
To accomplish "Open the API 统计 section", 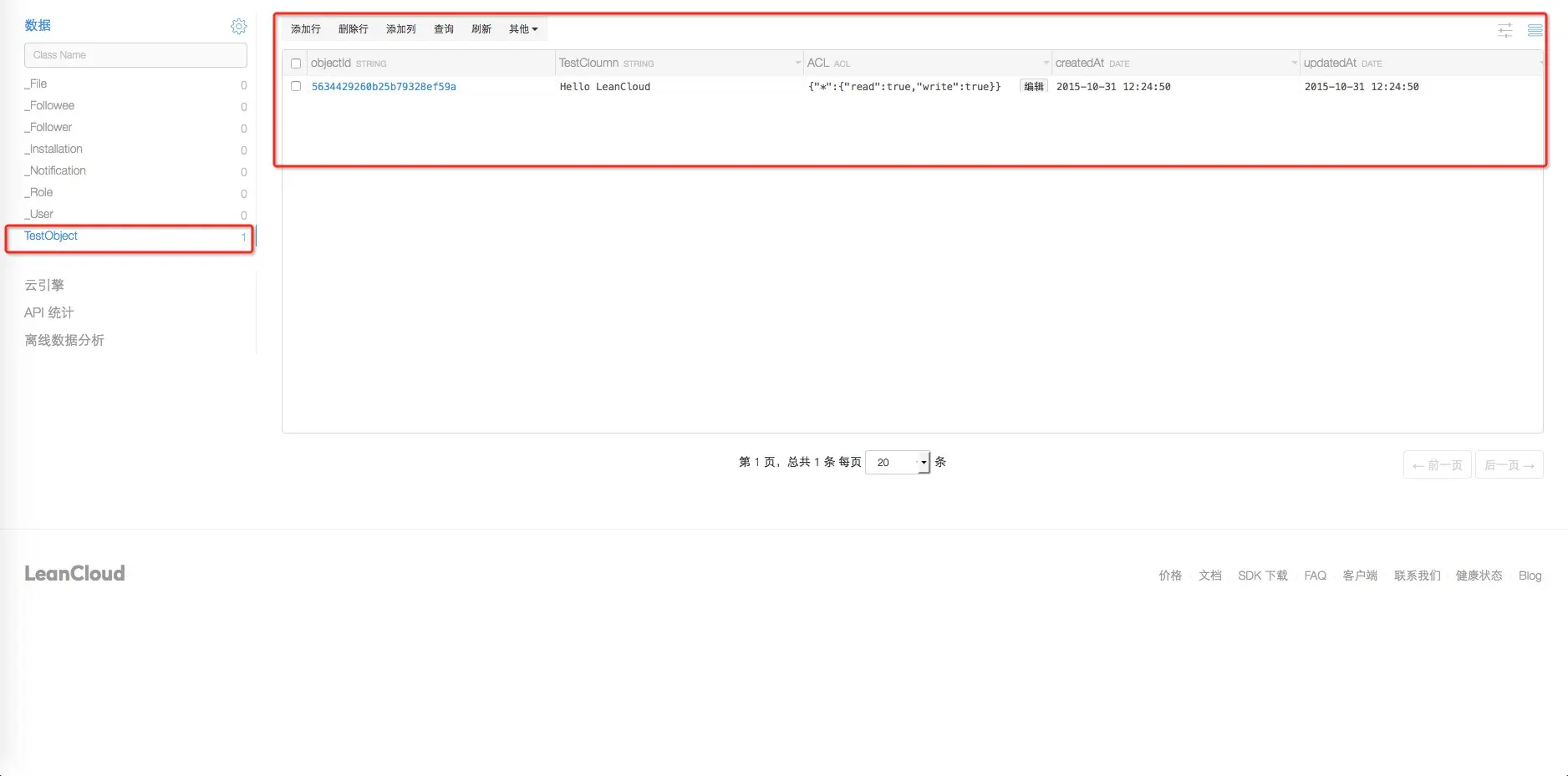I will (49, 313).
